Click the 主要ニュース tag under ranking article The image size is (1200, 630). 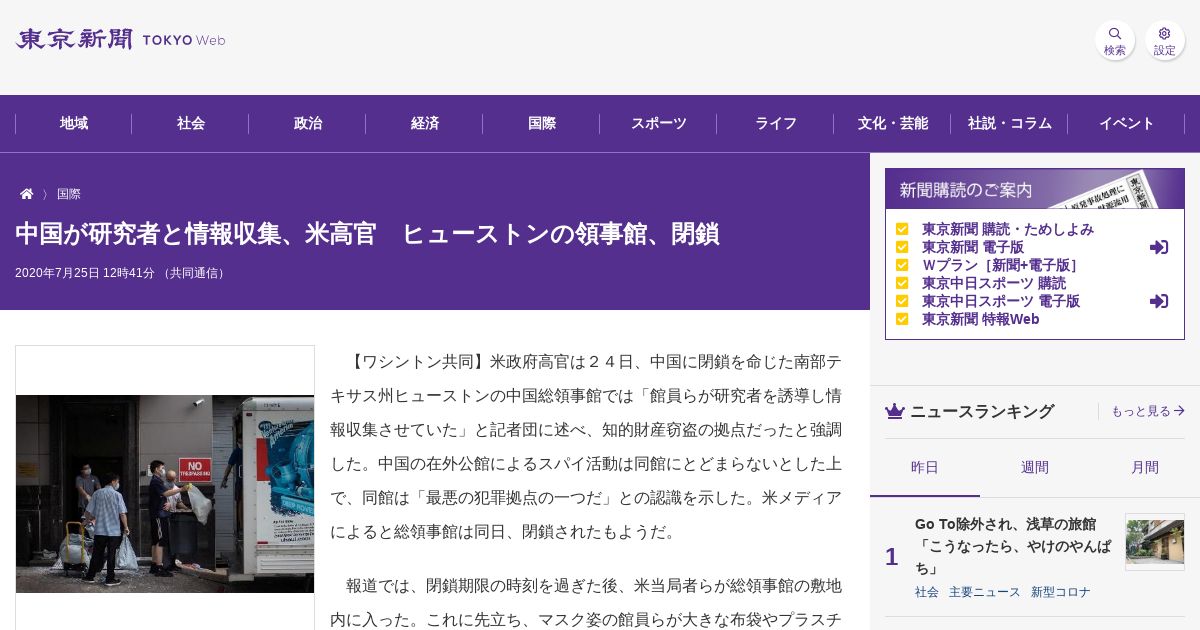tap(985, 592)
